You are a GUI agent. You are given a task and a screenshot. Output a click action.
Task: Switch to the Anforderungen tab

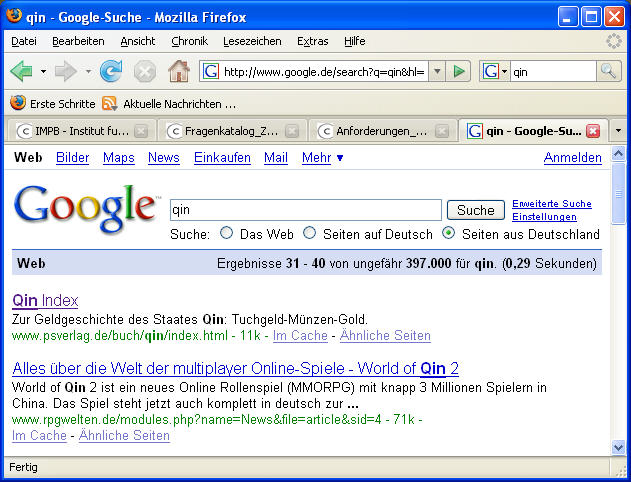point(382,131)
